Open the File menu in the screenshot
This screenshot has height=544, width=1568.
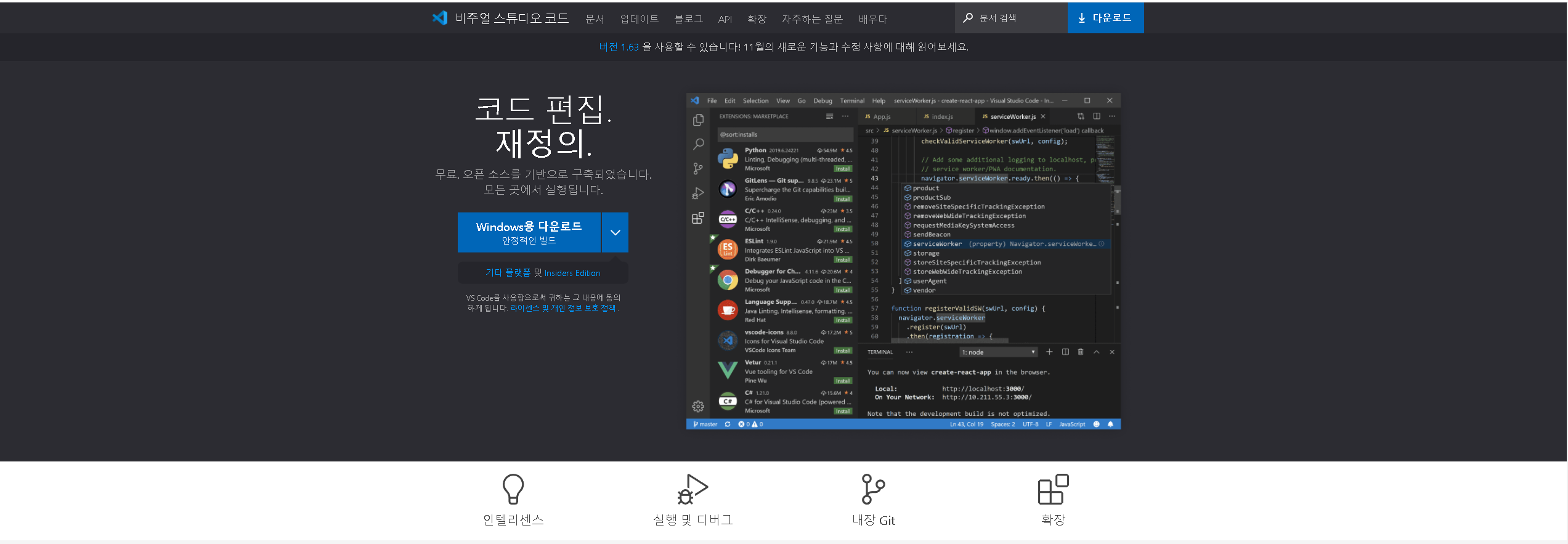(712, 100)
